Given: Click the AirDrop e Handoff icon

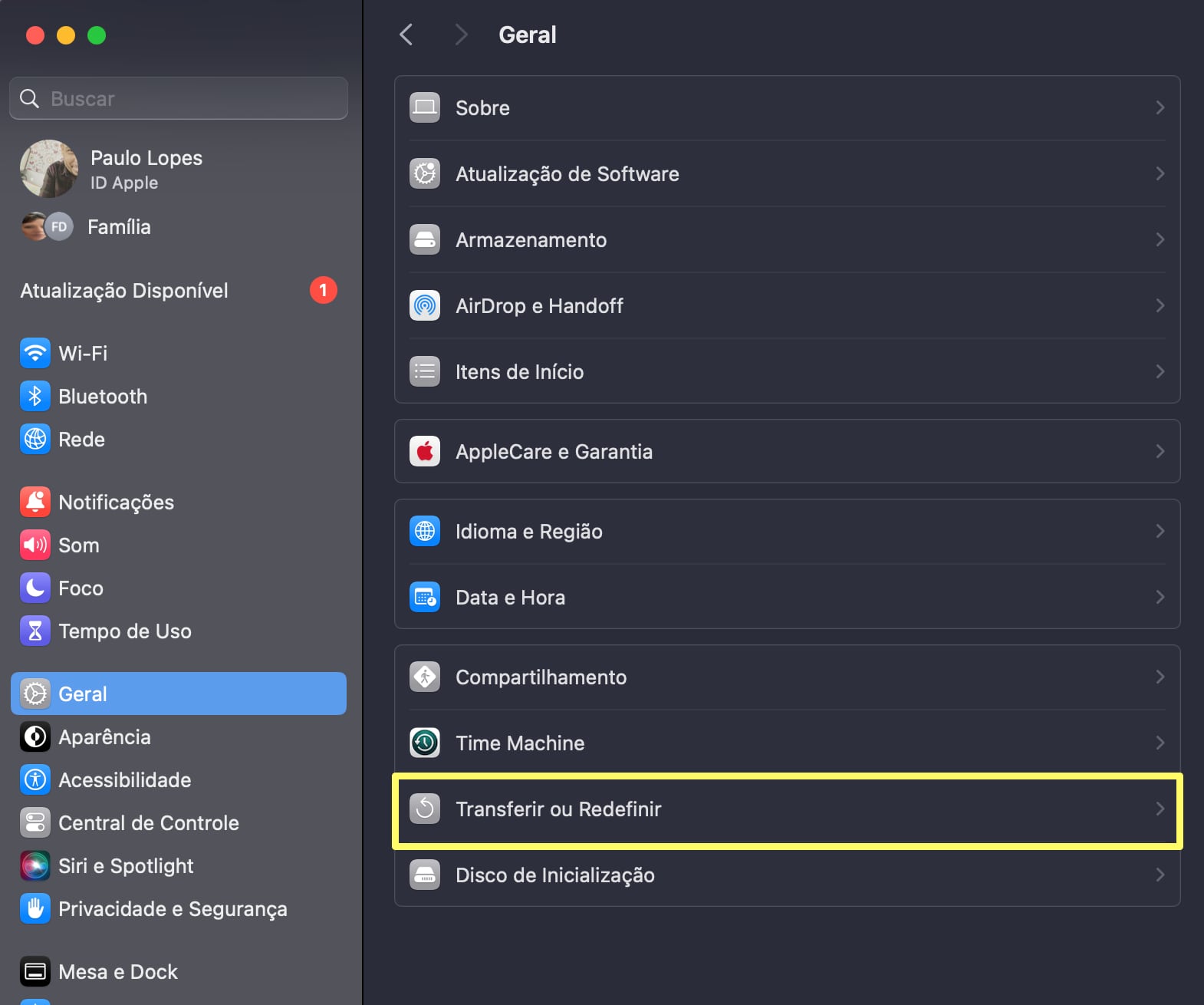Looking at the screenshot, I should (x=425, y=305).
